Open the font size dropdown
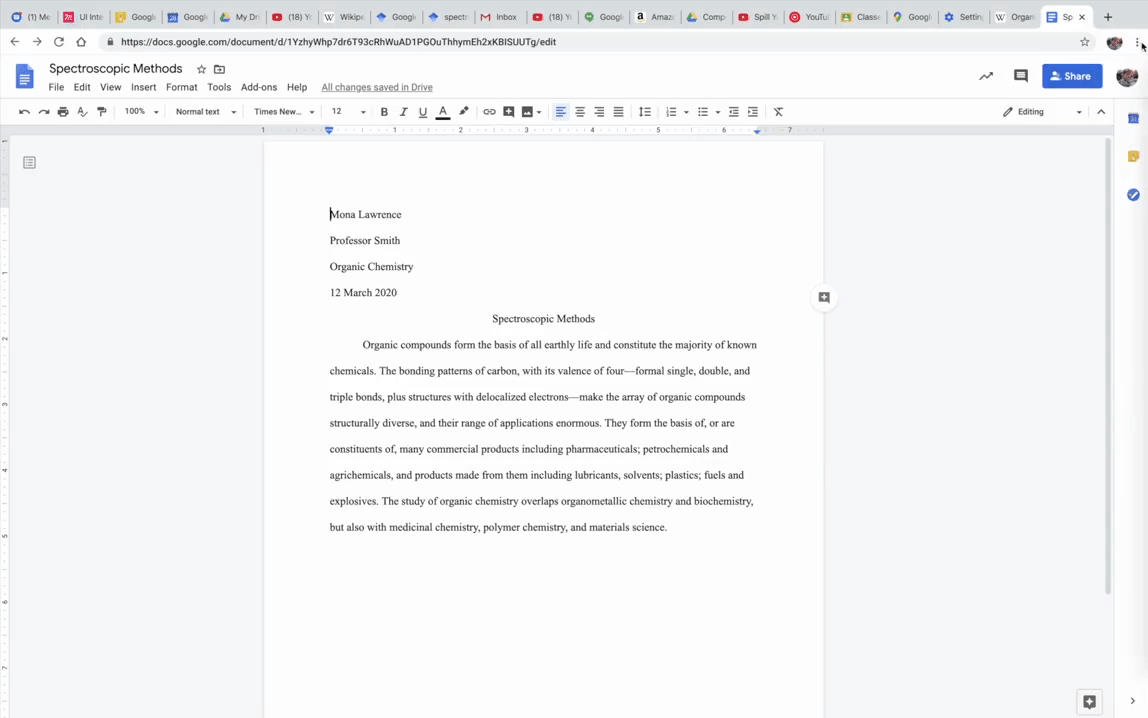1148x718 pixels. (x=347, y=111)
